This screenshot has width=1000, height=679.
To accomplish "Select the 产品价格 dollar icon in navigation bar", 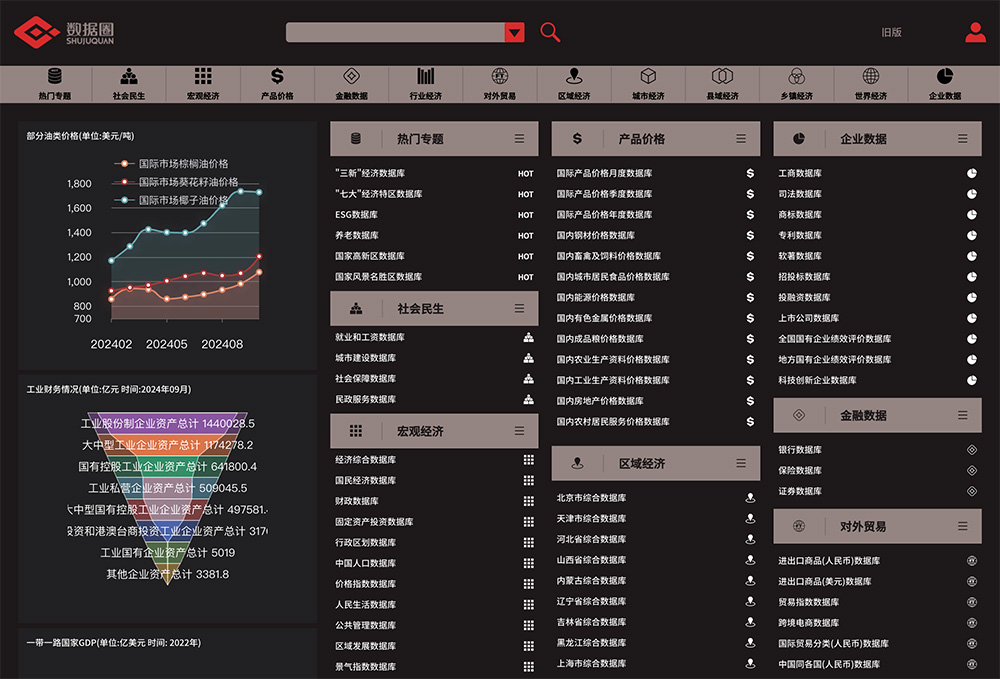I will tap(277, 77).
